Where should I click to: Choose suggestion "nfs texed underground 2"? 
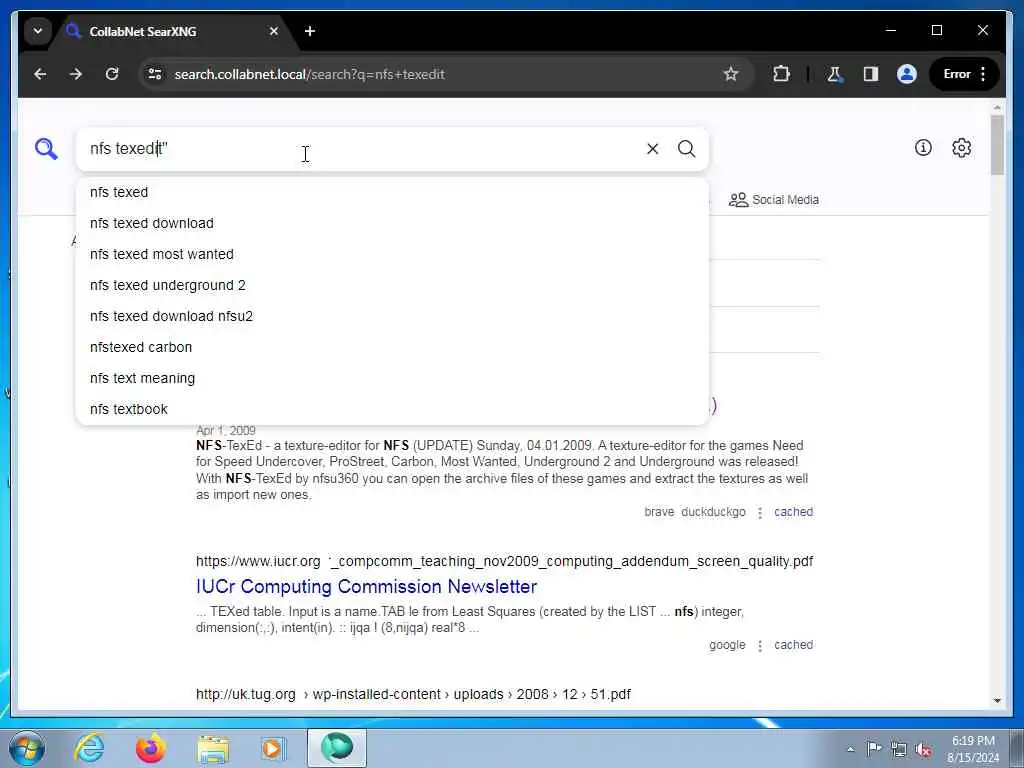[x=392, y=285]
